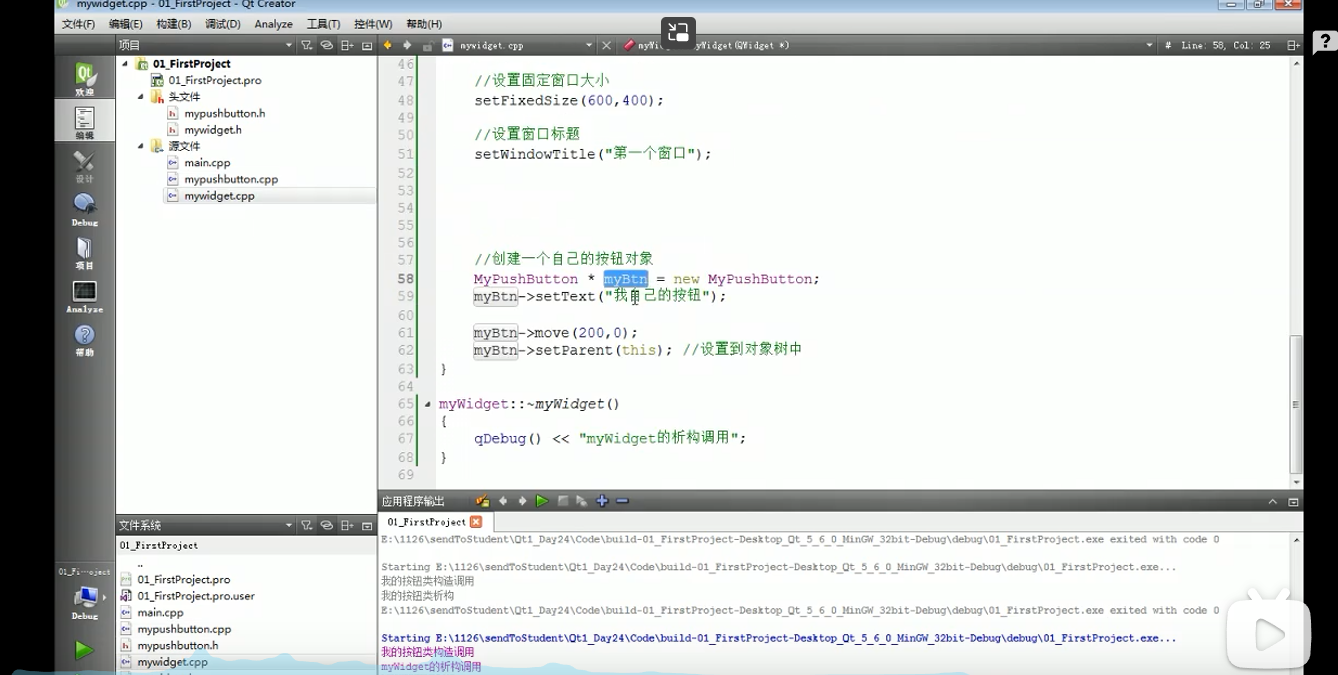Open the Qt Welcome mode
This screenshot has width=1338, height=675.
(85, 78)
